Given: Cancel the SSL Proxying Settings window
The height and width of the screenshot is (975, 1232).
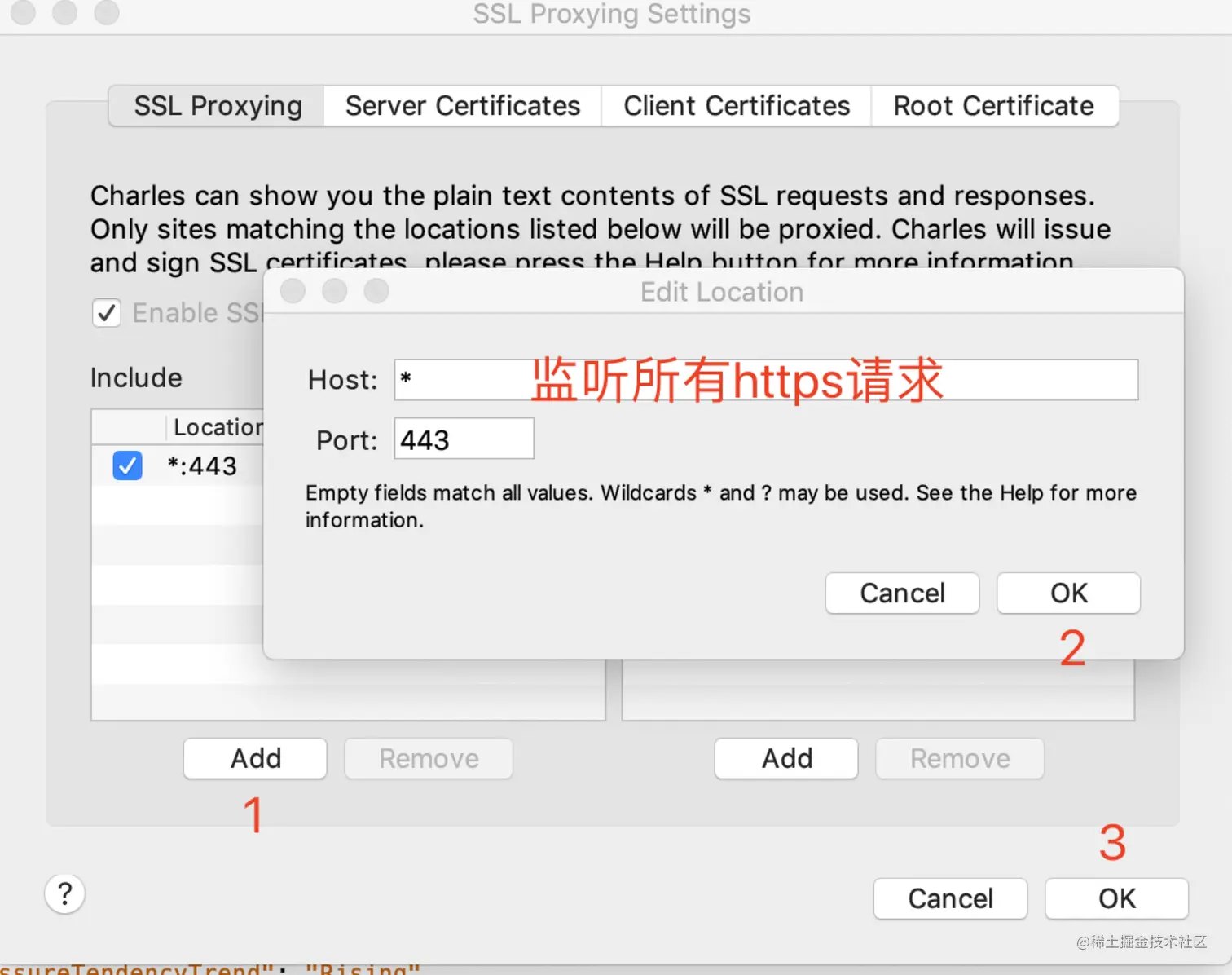Looking at the screenshot, I should point(950,898).
